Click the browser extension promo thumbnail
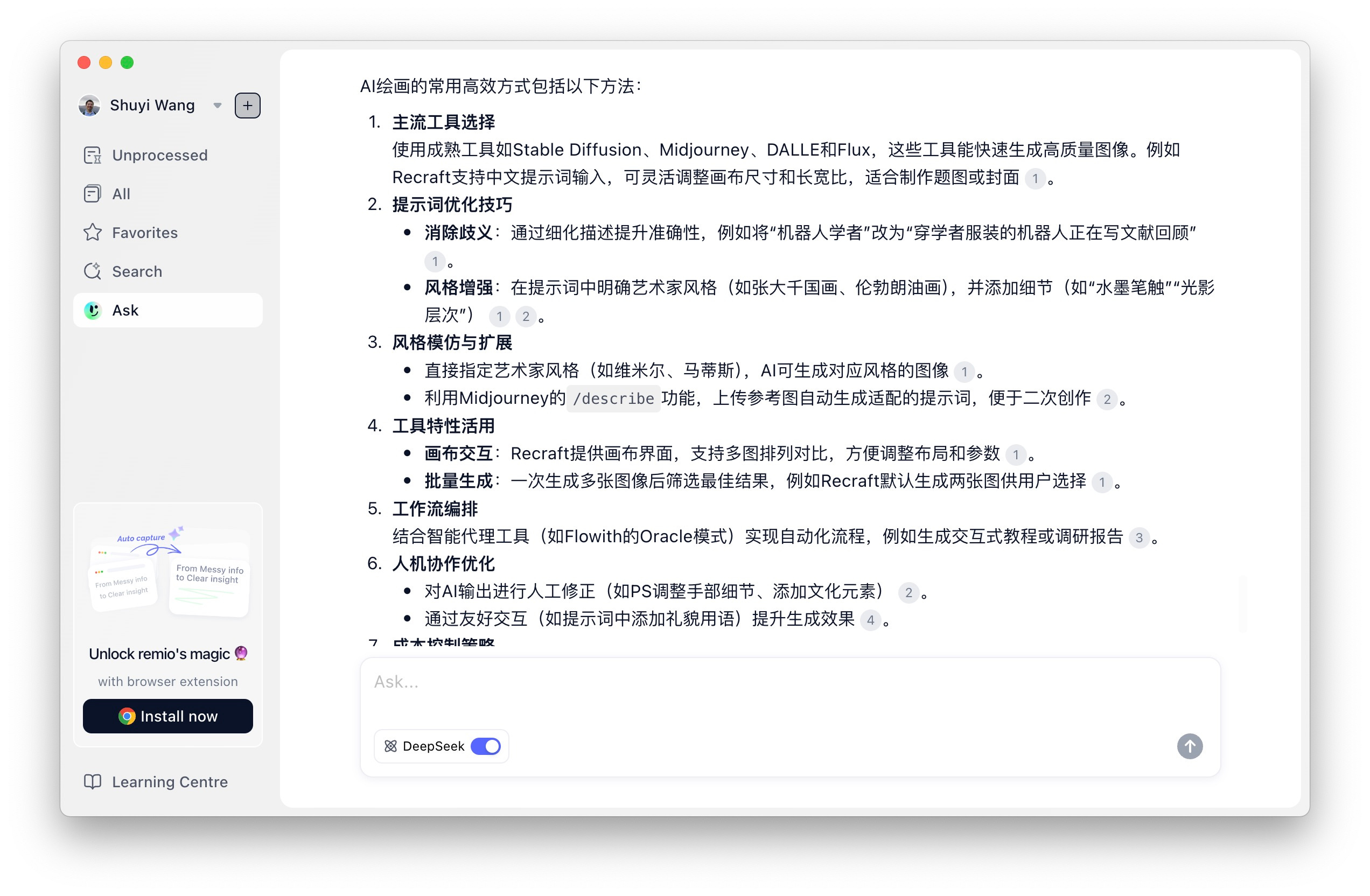The height and width of the screenshot is (896, 1370). tap(168, 570)
